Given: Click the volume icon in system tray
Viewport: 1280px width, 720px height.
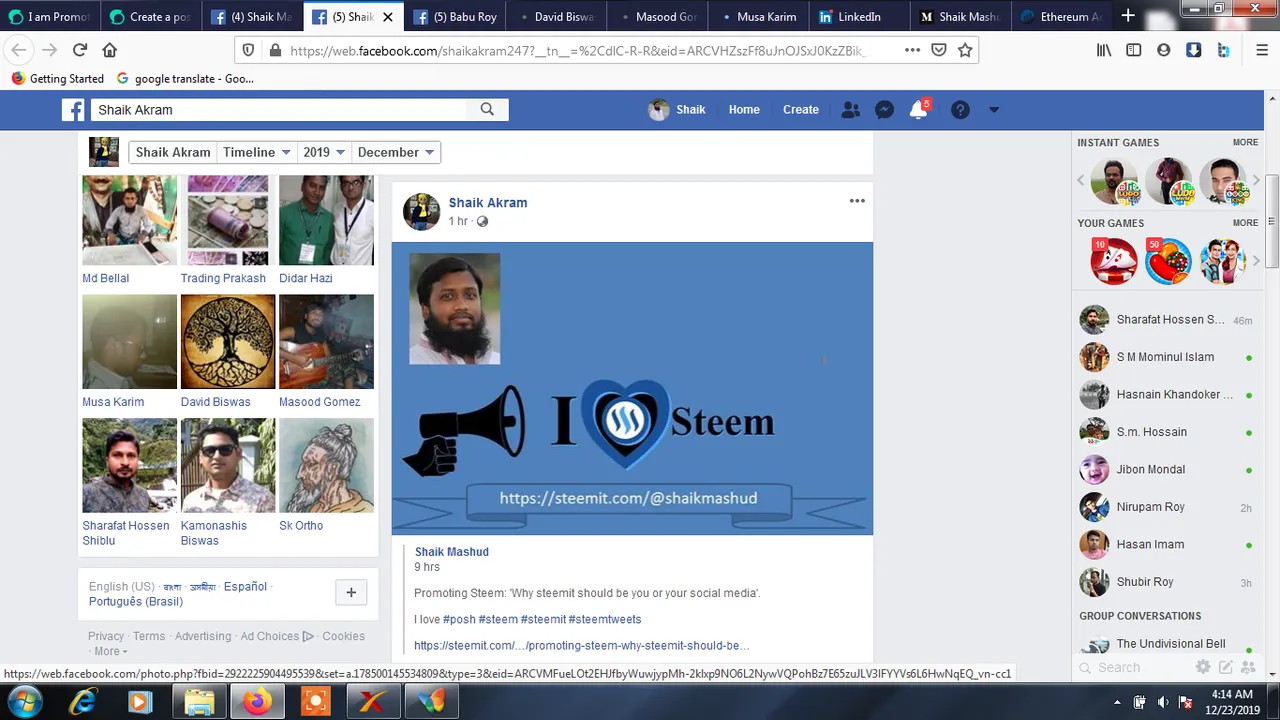Looking at the screenshot, I should 1162,702.
